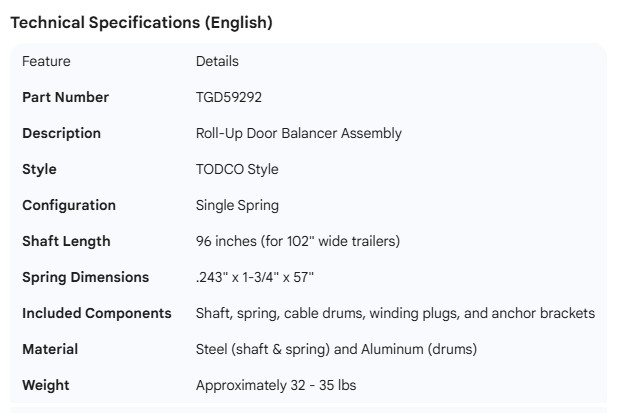This screenshot has width=619, height=413.
Task: Select the Included Components row label
Action: point(96,313)
